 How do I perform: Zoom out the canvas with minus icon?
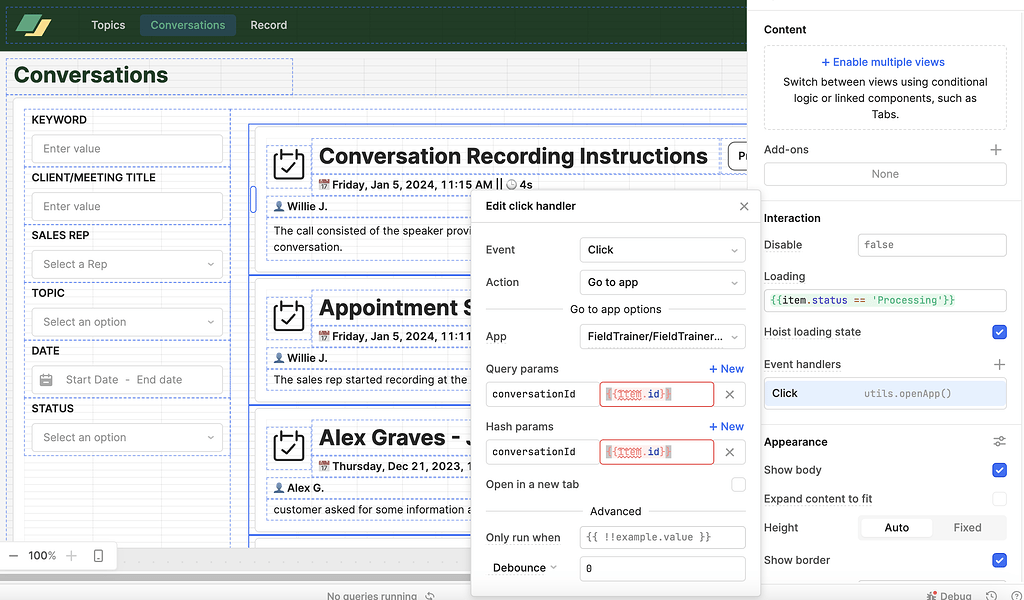(x=14, y=556)
